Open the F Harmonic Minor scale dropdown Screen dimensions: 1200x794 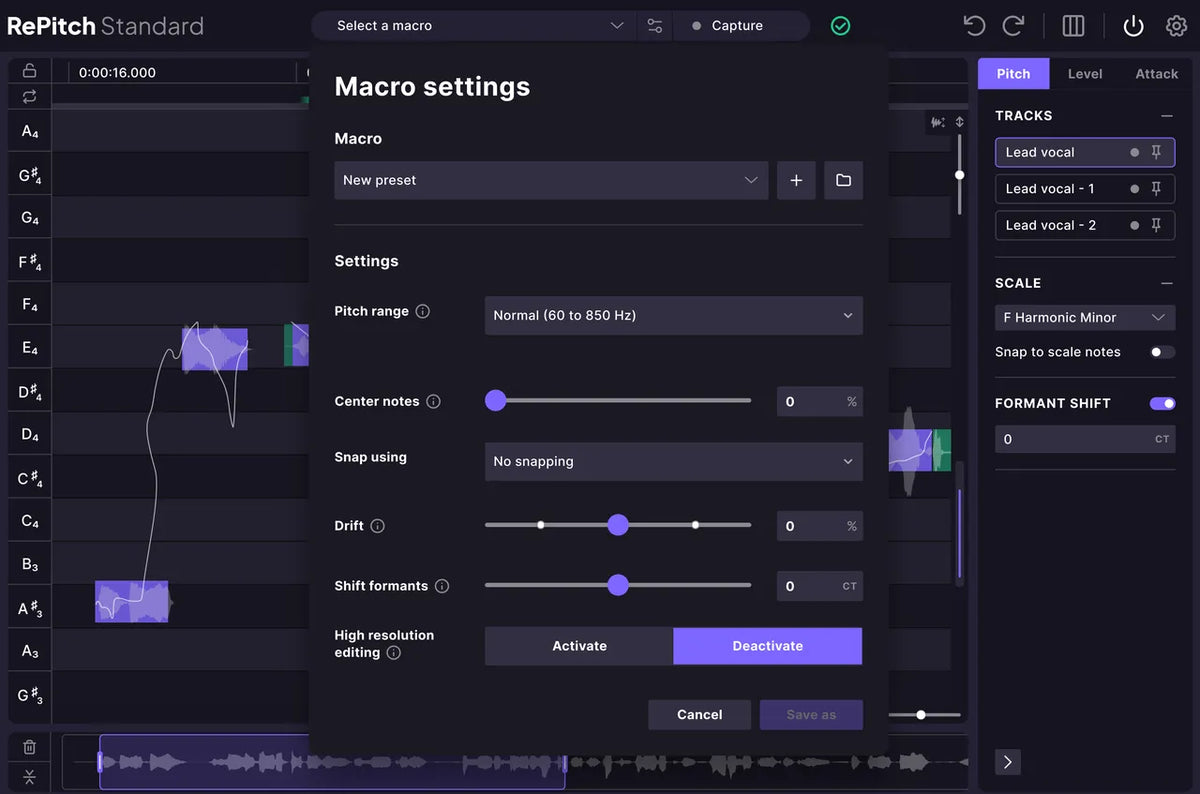(x=1085, y=317)
